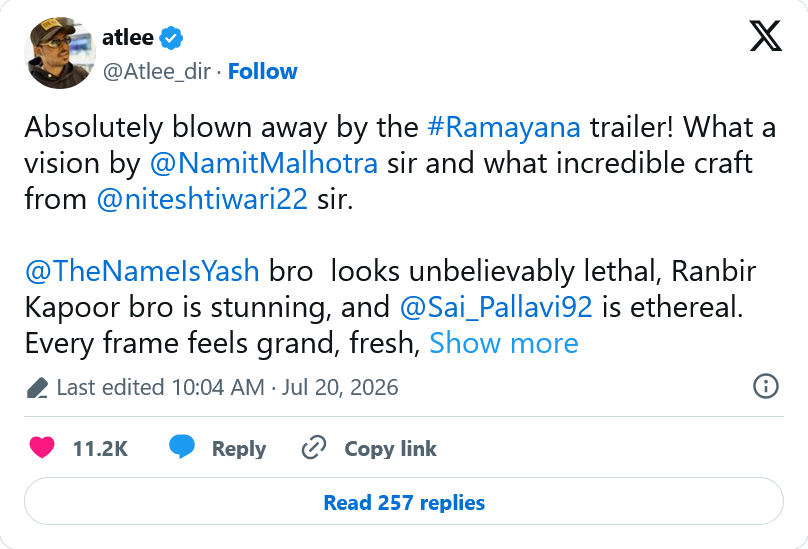The width and height of the screenshot is (808, 549).
Task: Open the Read 257 replies button
Action: [x=404, y=501]
